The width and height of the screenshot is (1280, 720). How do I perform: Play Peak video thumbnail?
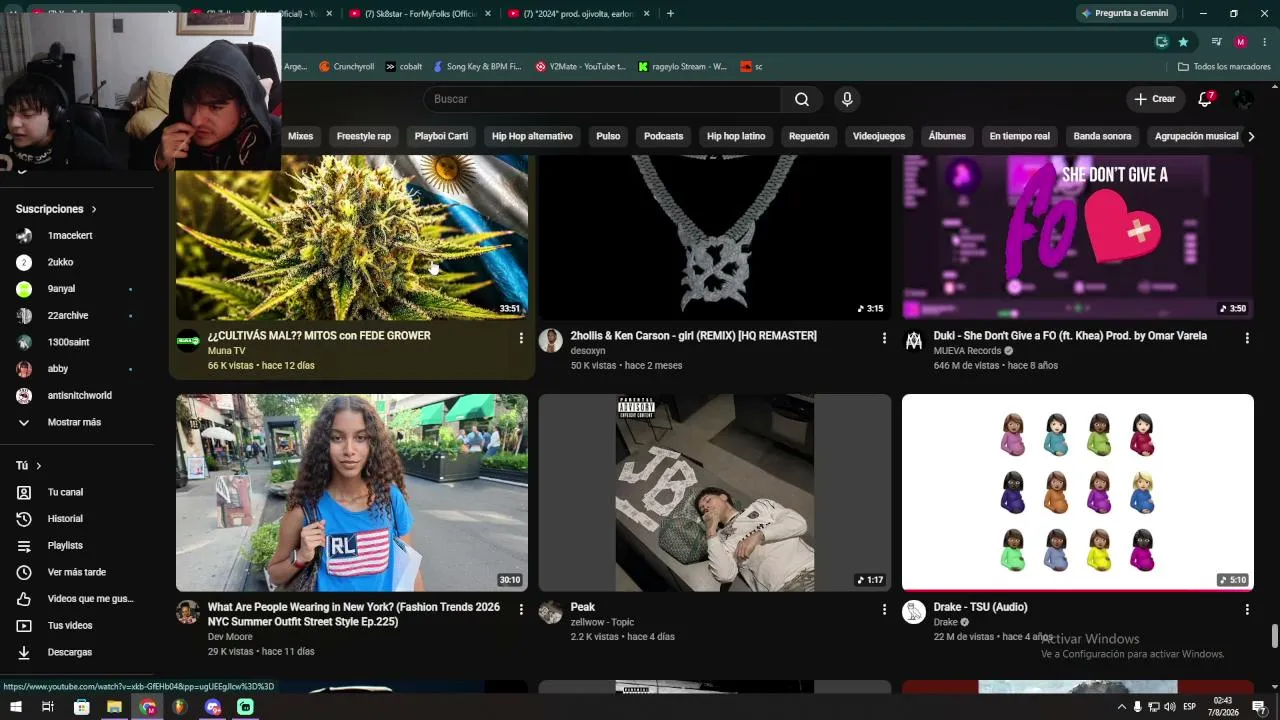pos(715,493)
